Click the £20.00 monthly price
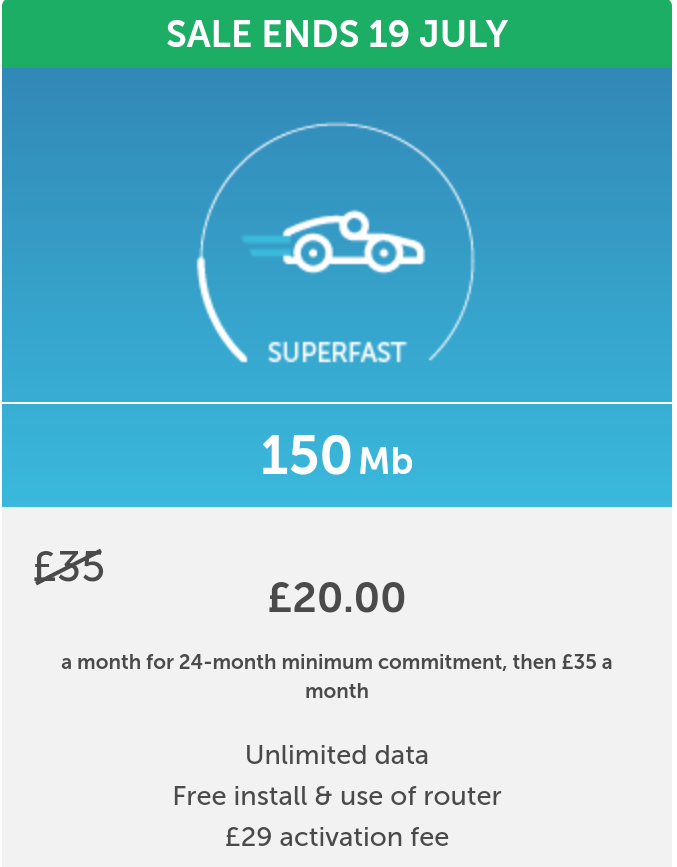Image resolution: width=677 pixels, height=867 pixels. [x=337, y=598]
